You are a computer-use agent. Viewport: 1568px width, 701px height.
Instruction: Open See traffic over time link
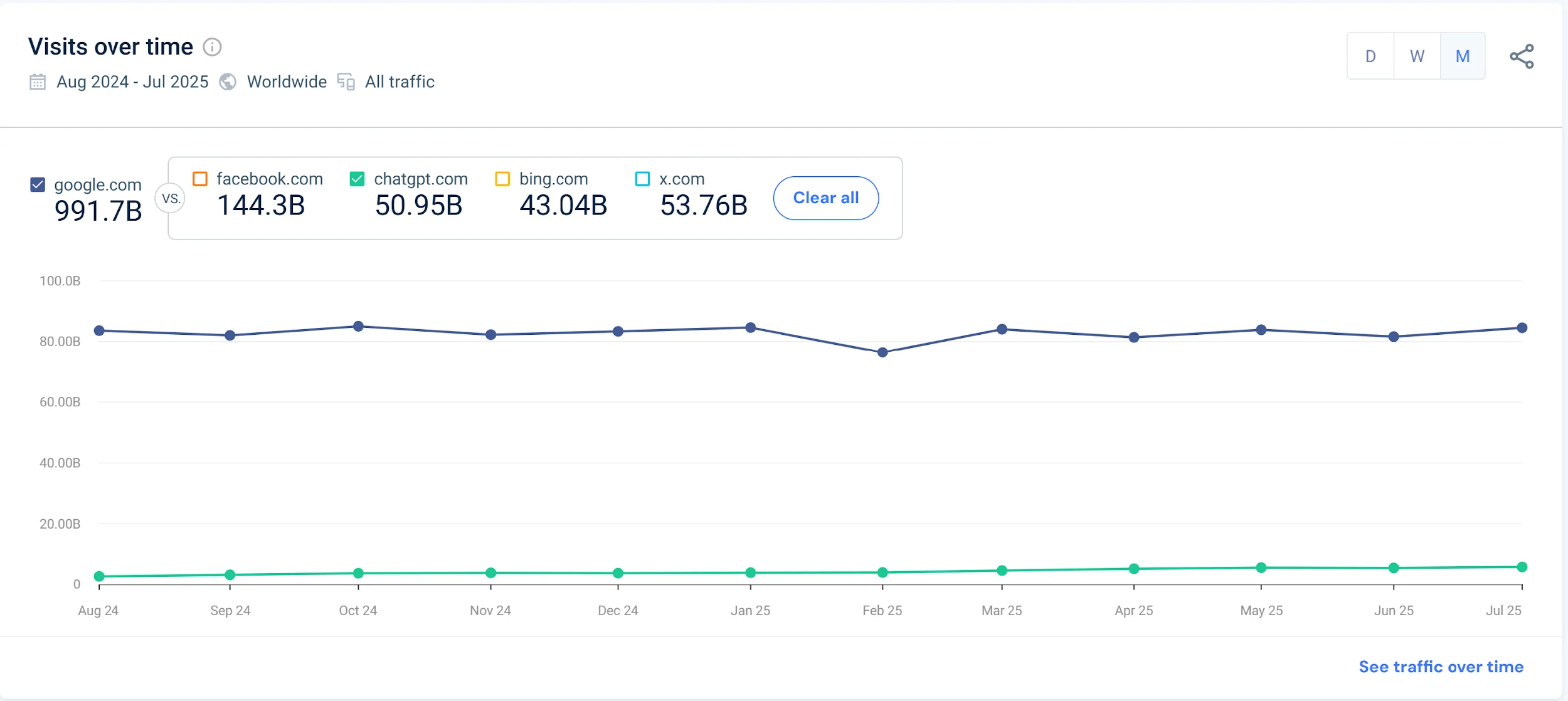point(1441,667)
